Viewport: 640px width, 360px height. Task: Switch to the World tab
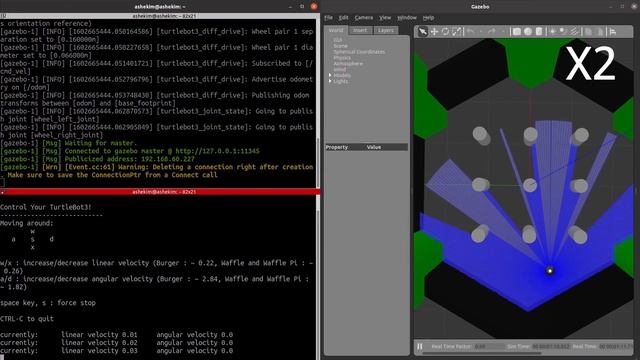(336, 30)
